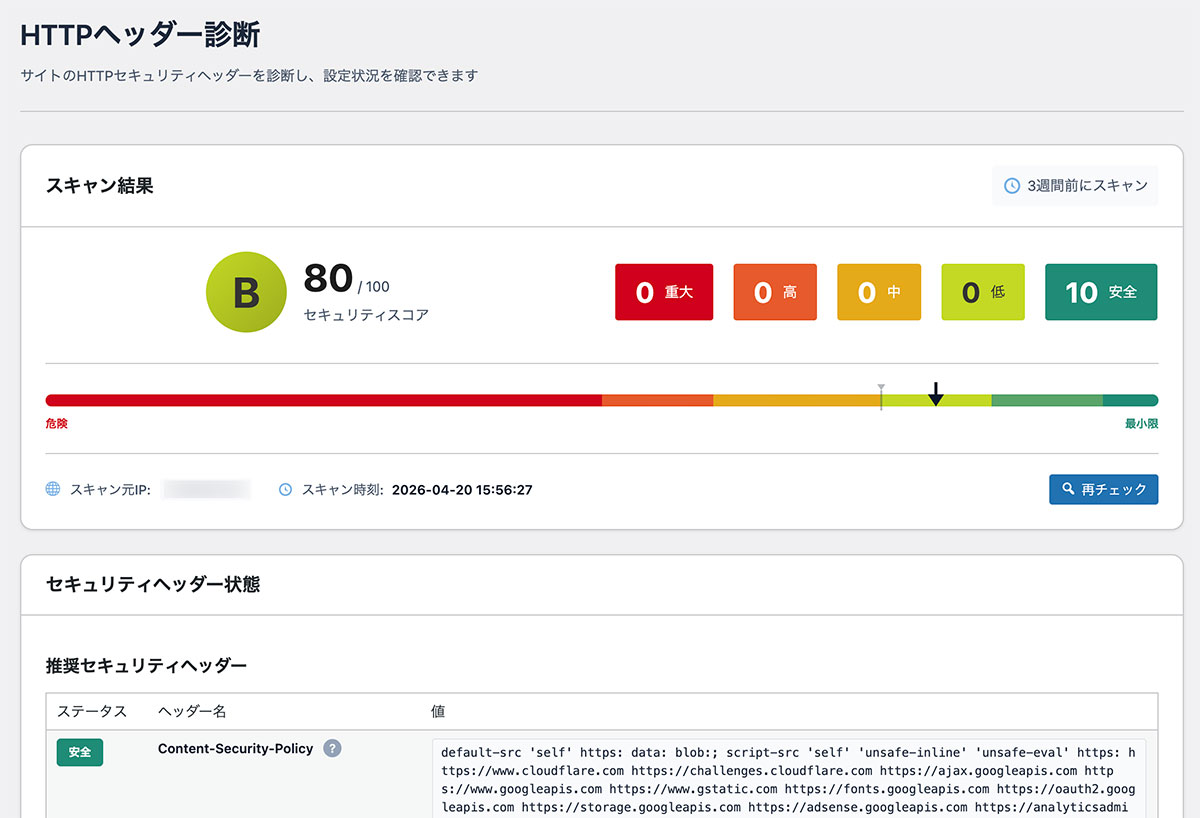This screenshot has height=818, width=1200.
Task: Click the スキャン結果 heading
Action: (100, 186)
